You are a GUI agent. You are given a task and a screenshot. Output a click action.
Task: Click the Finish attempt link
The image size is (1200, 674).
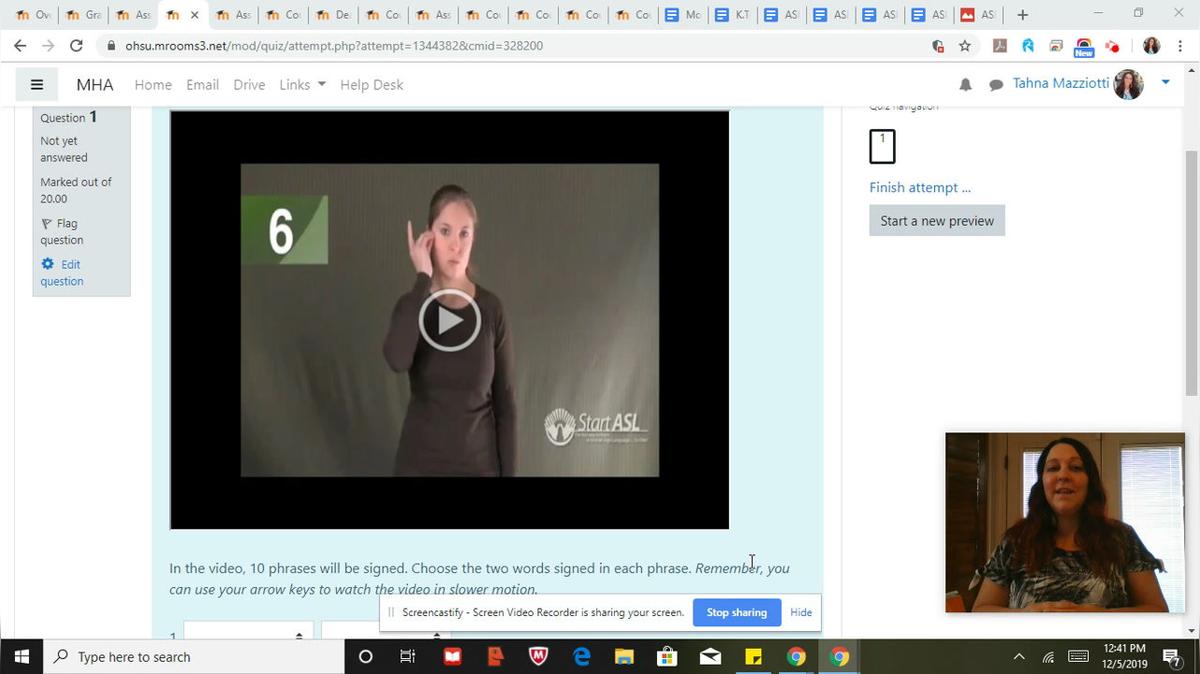920,187
